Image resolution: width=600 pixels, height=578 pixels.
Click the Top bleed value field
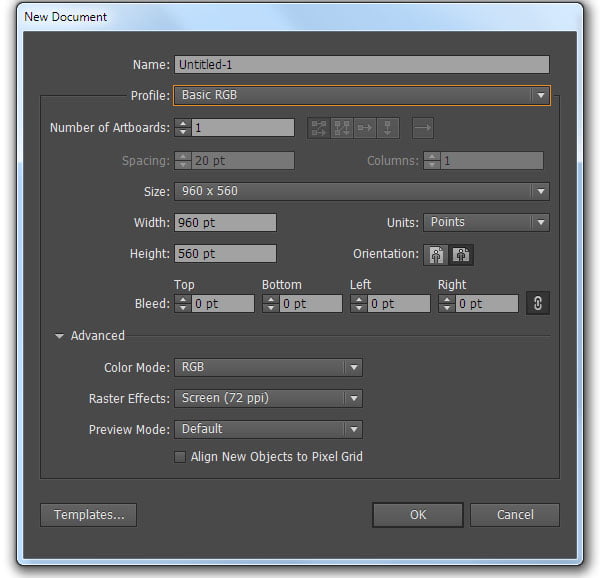[x=223, y=304]
